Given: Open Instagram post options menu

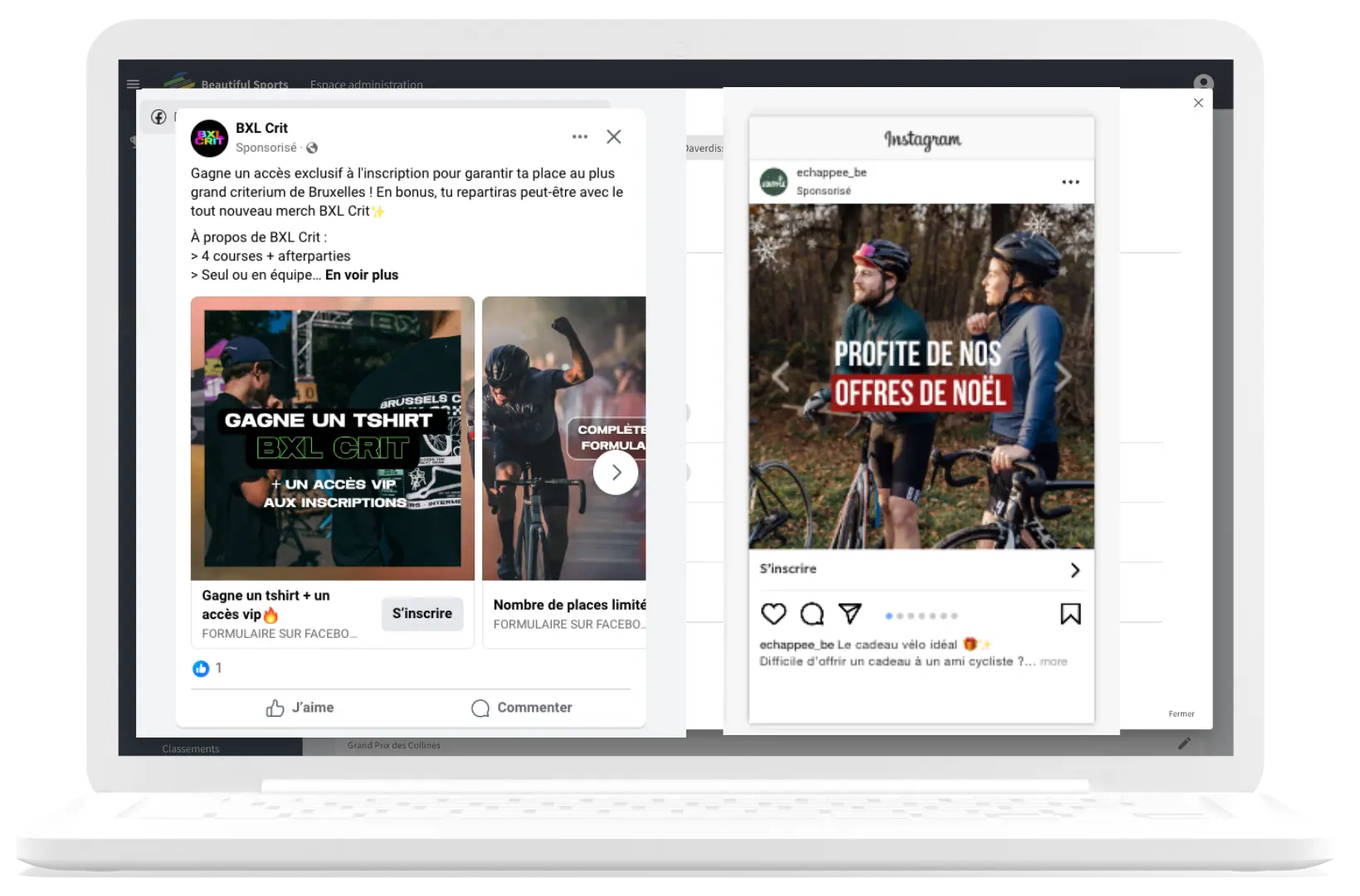Looking at the screenshot, I should pyautogui.click(x=1070, y=182).
